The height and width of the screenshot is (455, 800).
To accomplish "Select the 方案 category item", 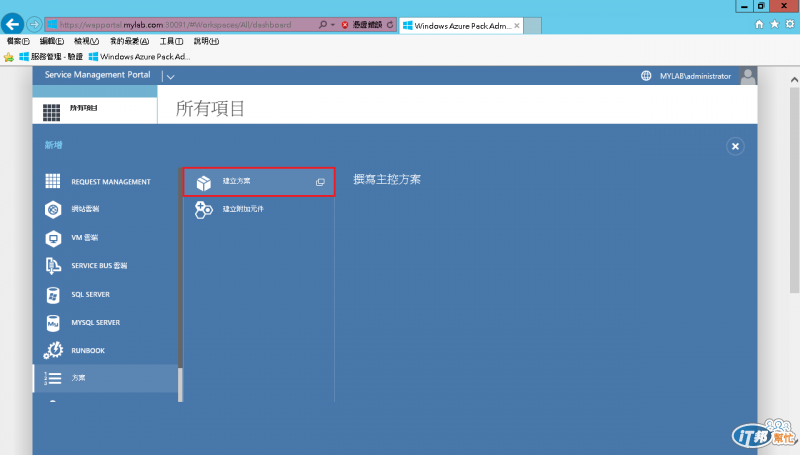I will pyautogui.click(x=106, y=378).
